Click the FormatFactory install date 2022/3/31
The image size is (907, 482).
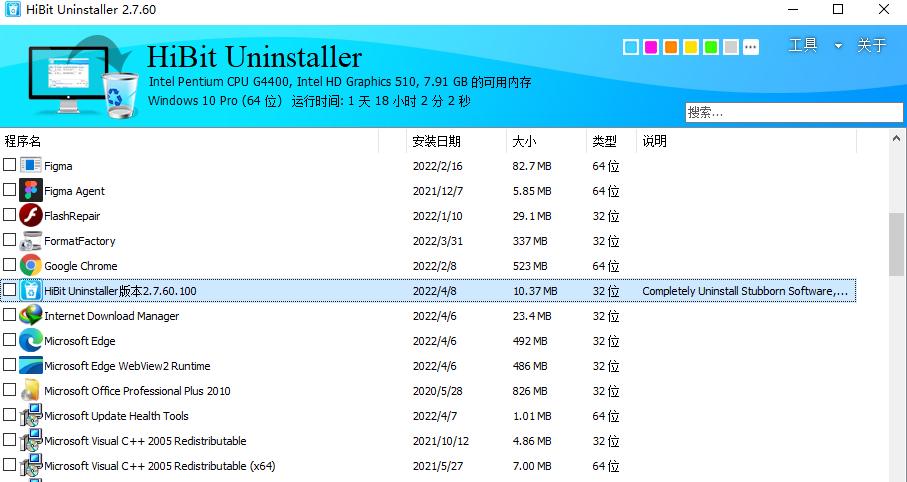438,241
